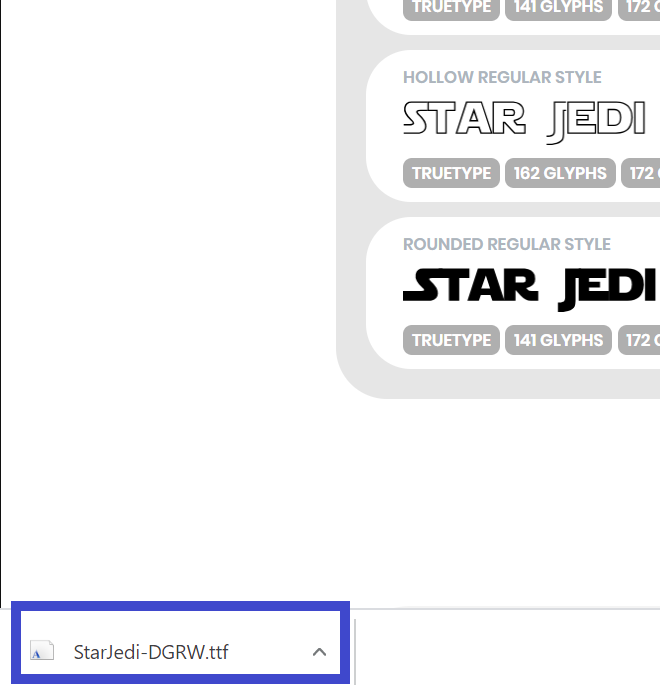
Task: Open the Hollow Regular Style heading
Action: point(502,77)
